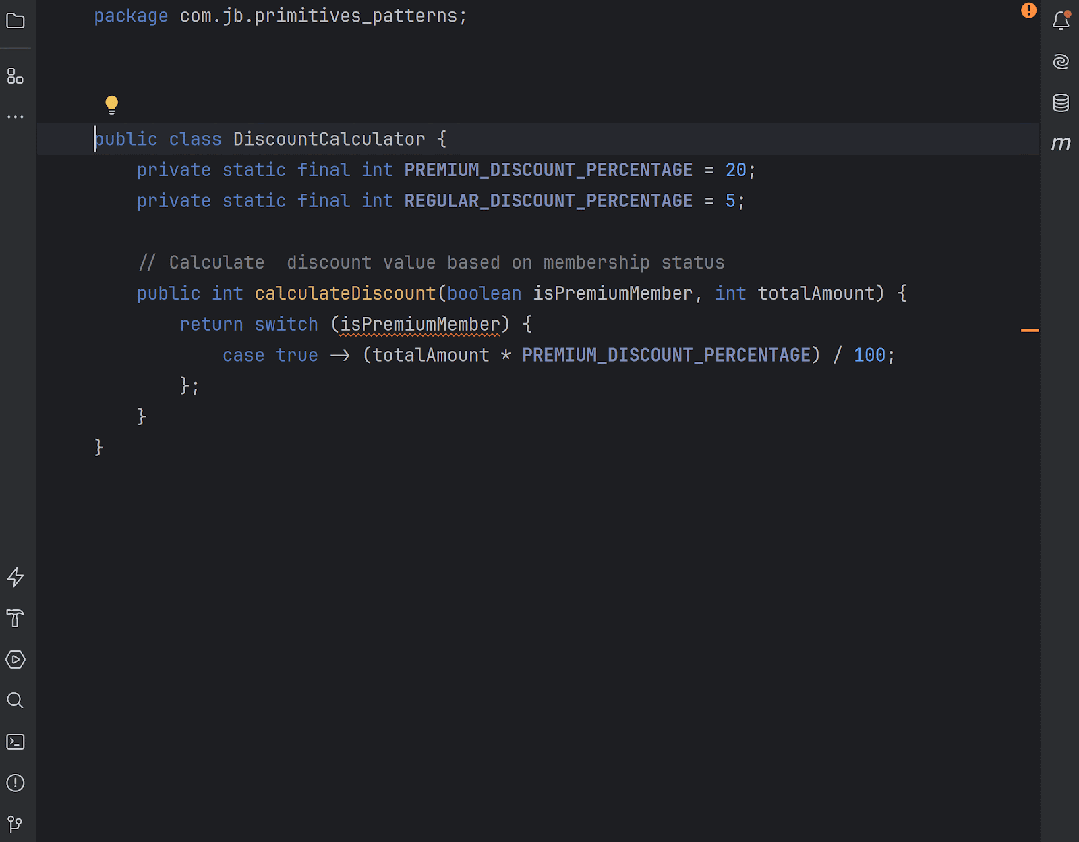Click the PREMIUM_DISCOUNT_PERCENTAGE constant
1079x842 pixels.
pos(548,169)
